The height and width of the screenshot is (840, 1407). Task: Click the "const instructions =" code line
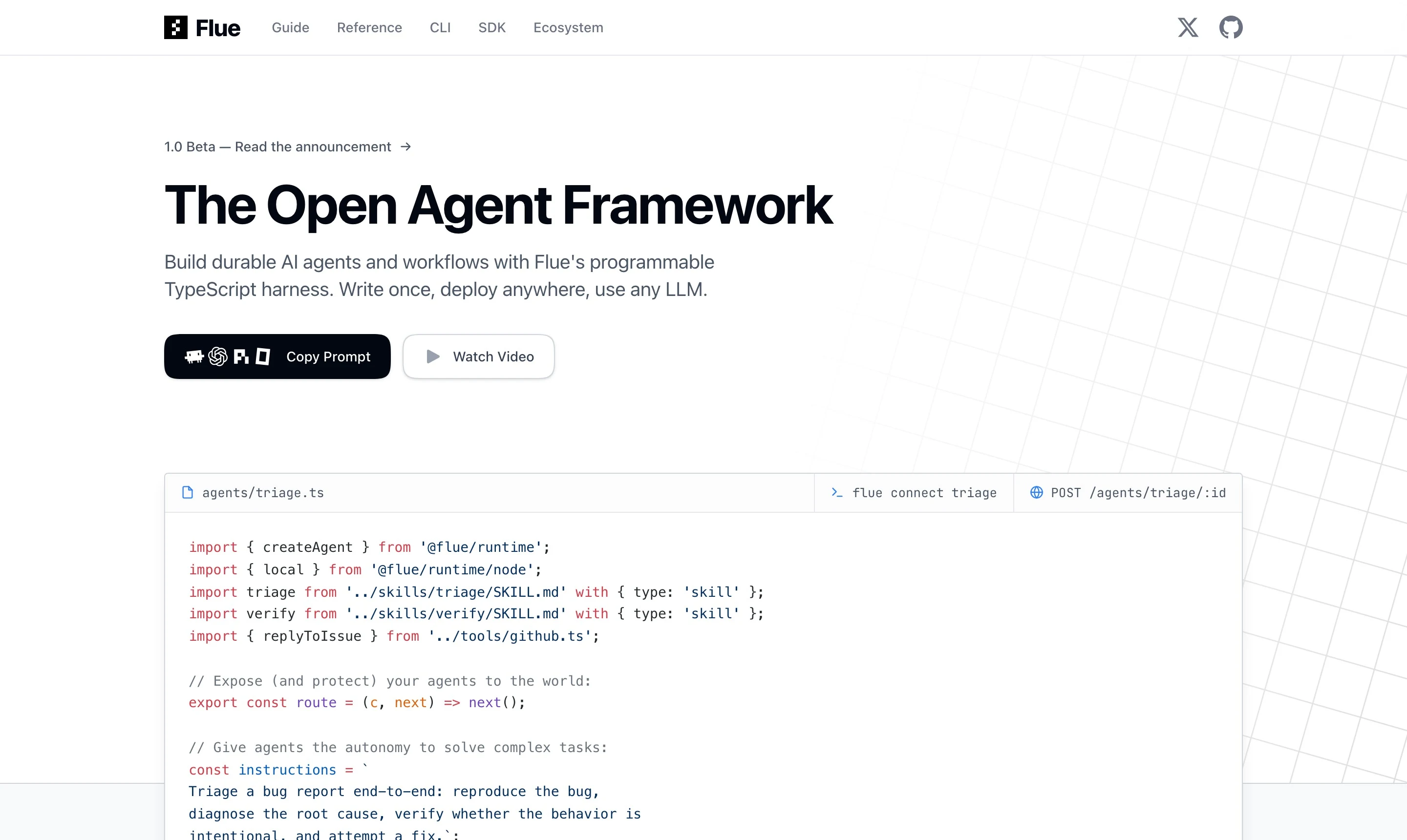pyautogui.click(x=278, y=770)
